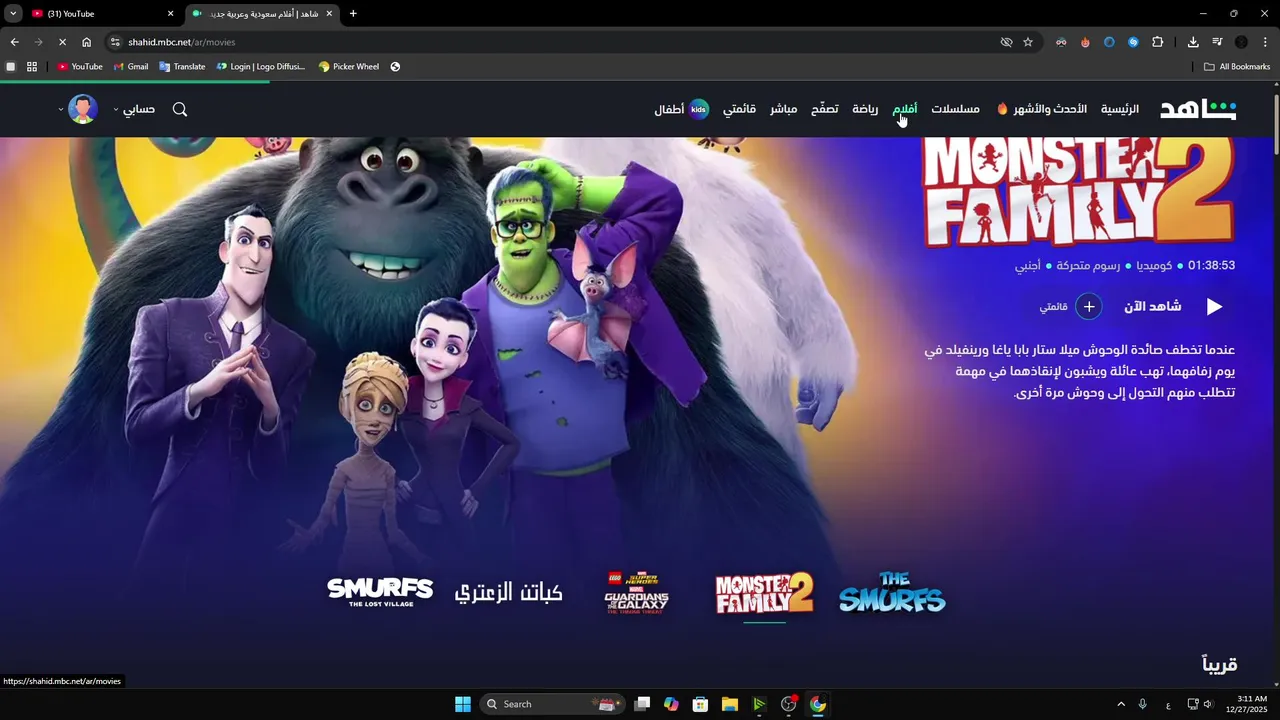Click the crossed-out eye icon in address bar
This screenshot has height=720, width=1280.
click(1006, 42)
